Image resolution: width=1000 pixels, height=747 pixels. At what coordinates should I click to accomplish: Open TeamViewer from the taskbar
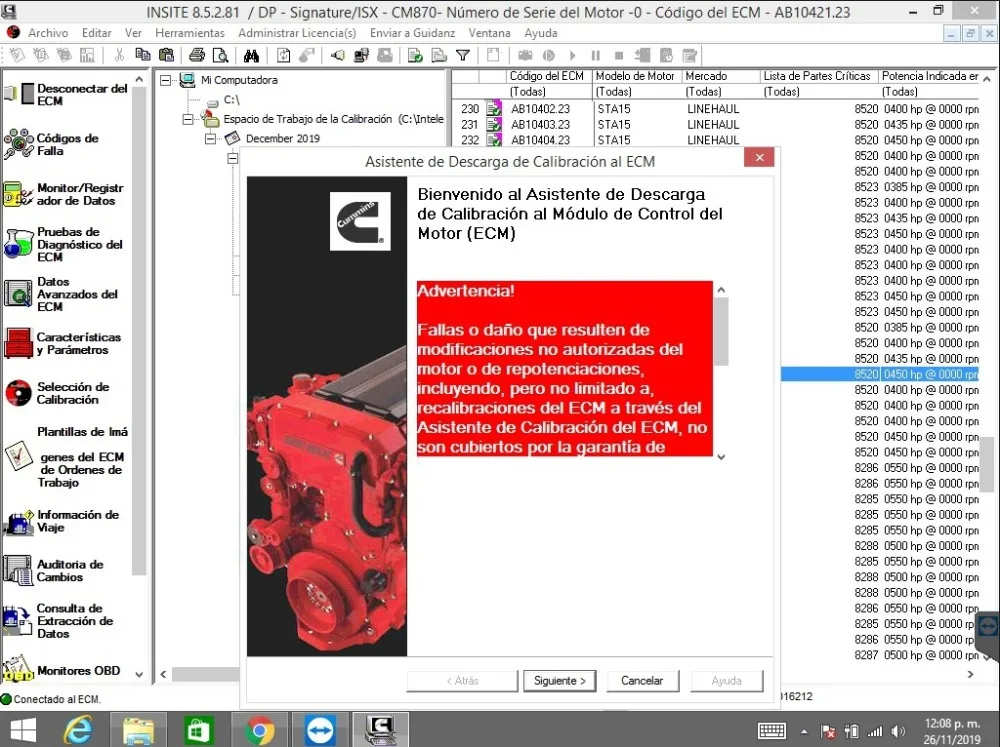pos(320,729)
